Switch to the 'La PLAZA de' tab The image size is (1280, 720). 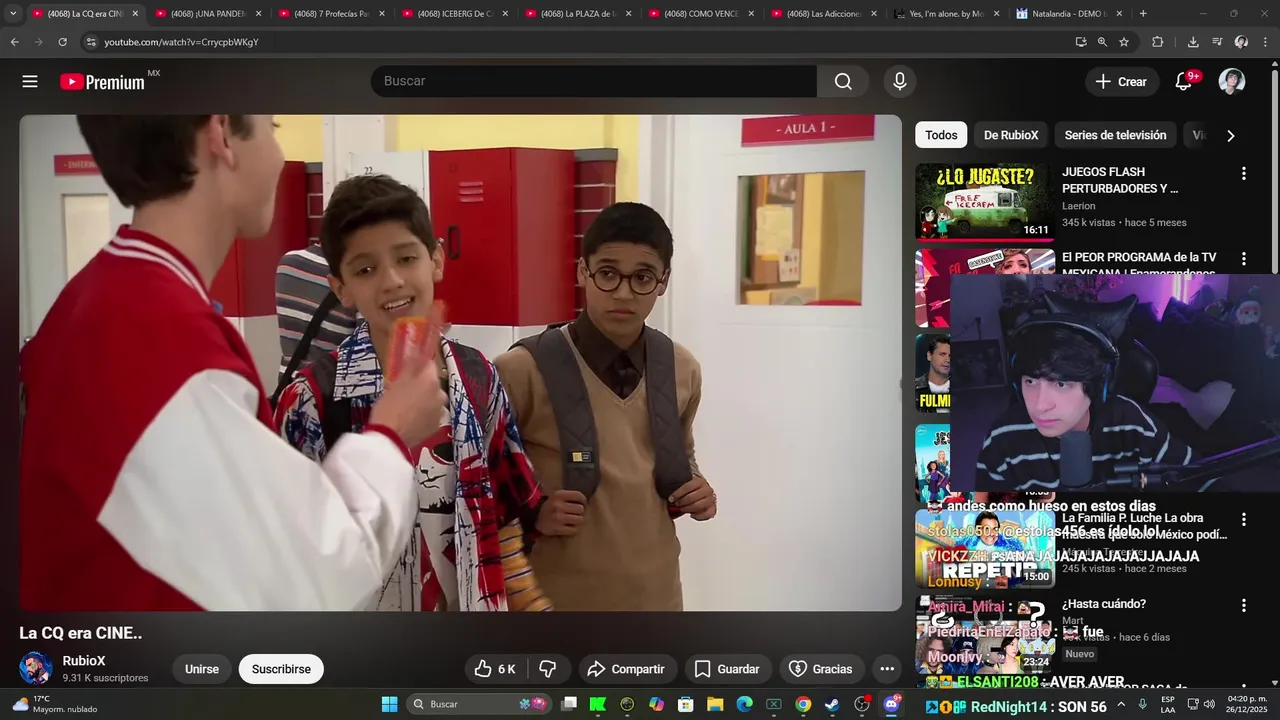click(577, 14)
